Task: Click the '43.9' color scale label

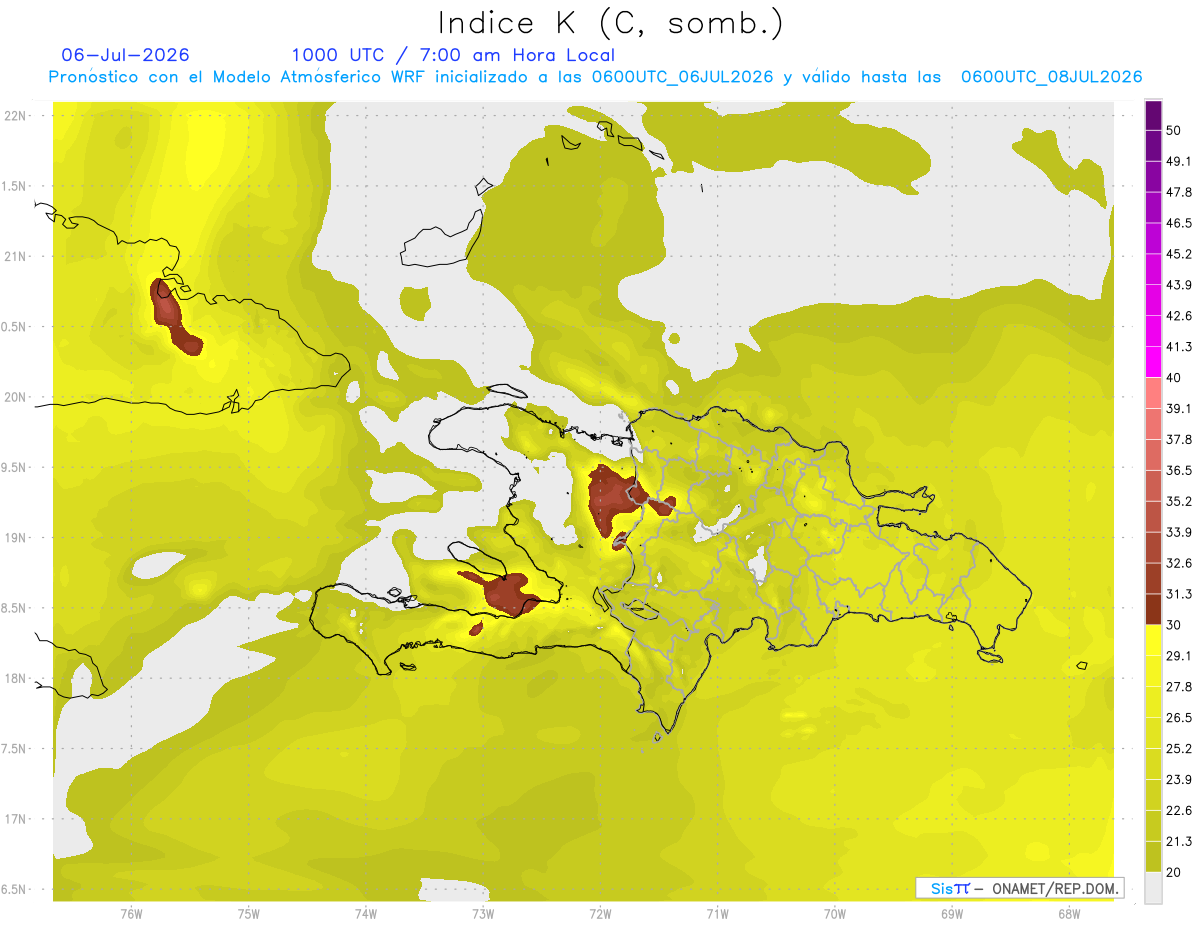Action: point(1180,285)
